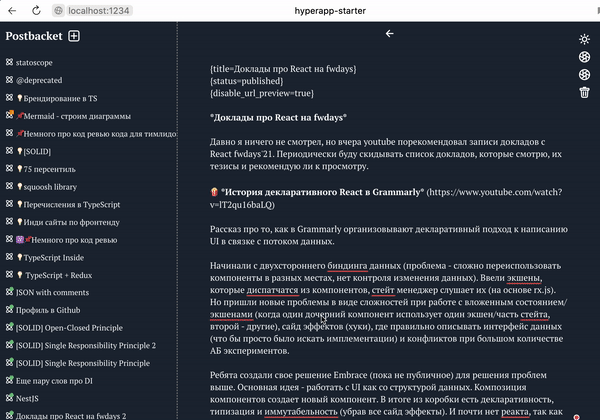Go back with the editor's left arrow

coord(390,34)
